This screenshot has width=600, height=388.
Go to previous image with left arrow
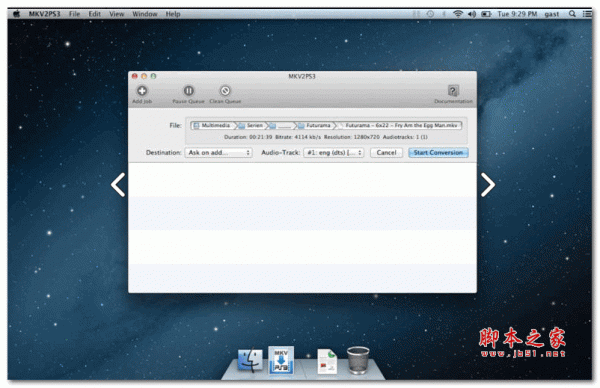pyautogui.click(x=118, y=185)
